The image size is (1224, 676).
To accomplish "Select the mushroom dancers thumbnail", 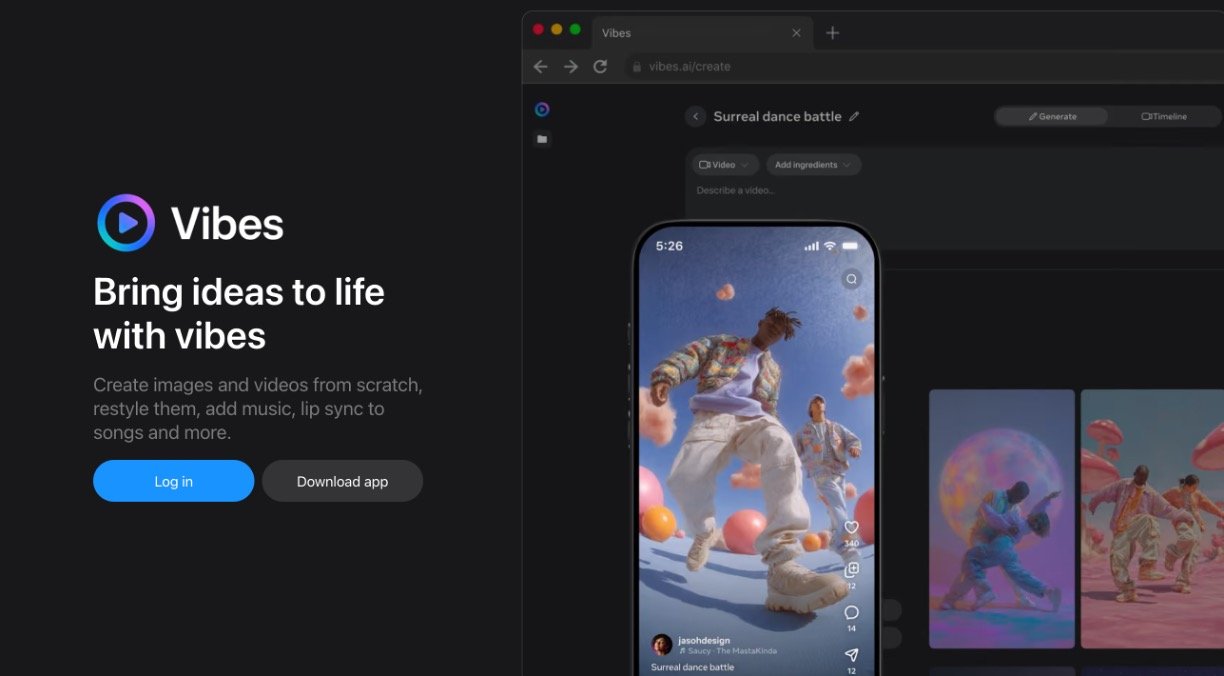I will click(1152, 519).
